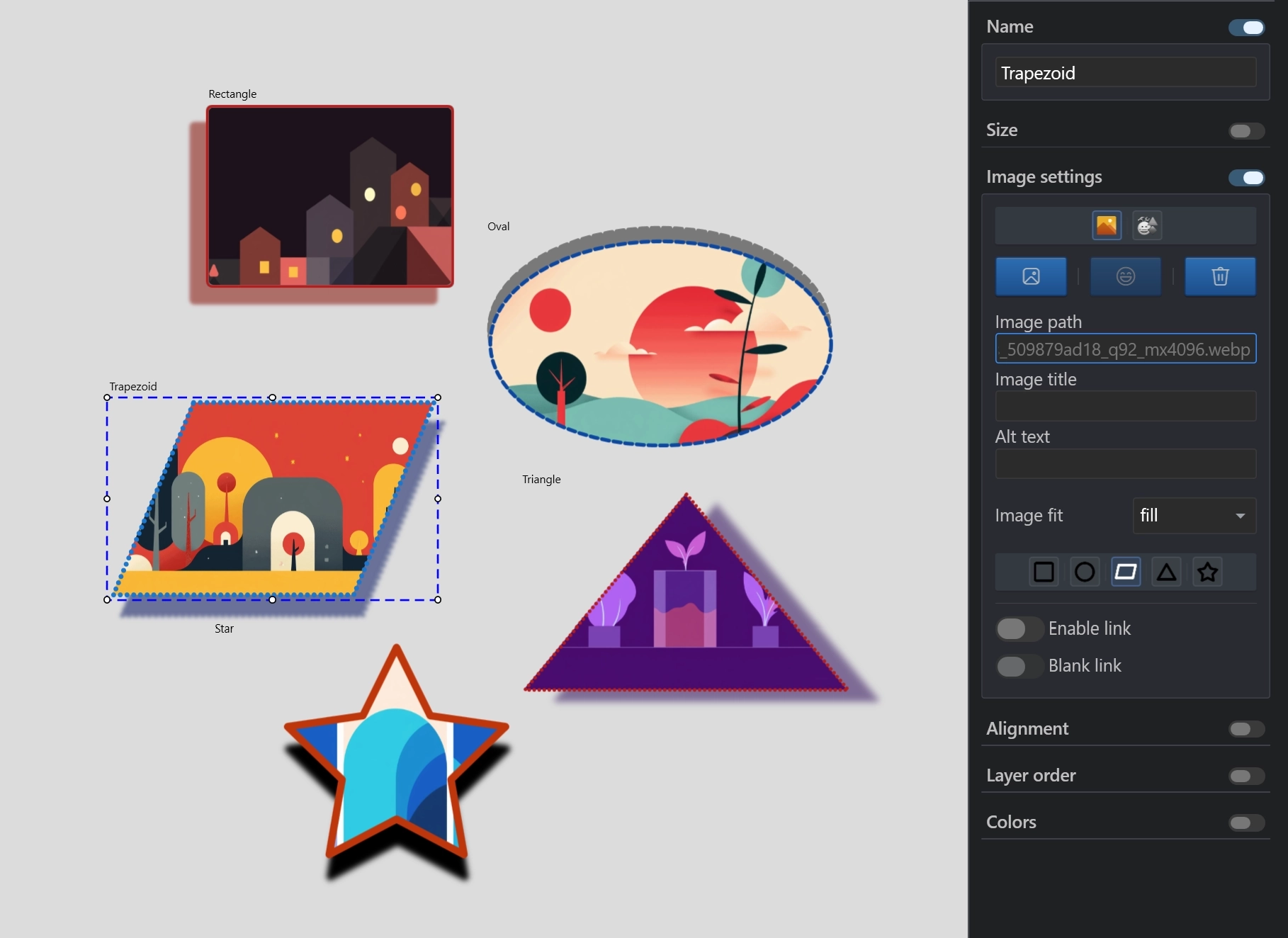The image size is (1288, 938).
Task: Select the emoji image type icon
Action: click(x=1147, y=226)
